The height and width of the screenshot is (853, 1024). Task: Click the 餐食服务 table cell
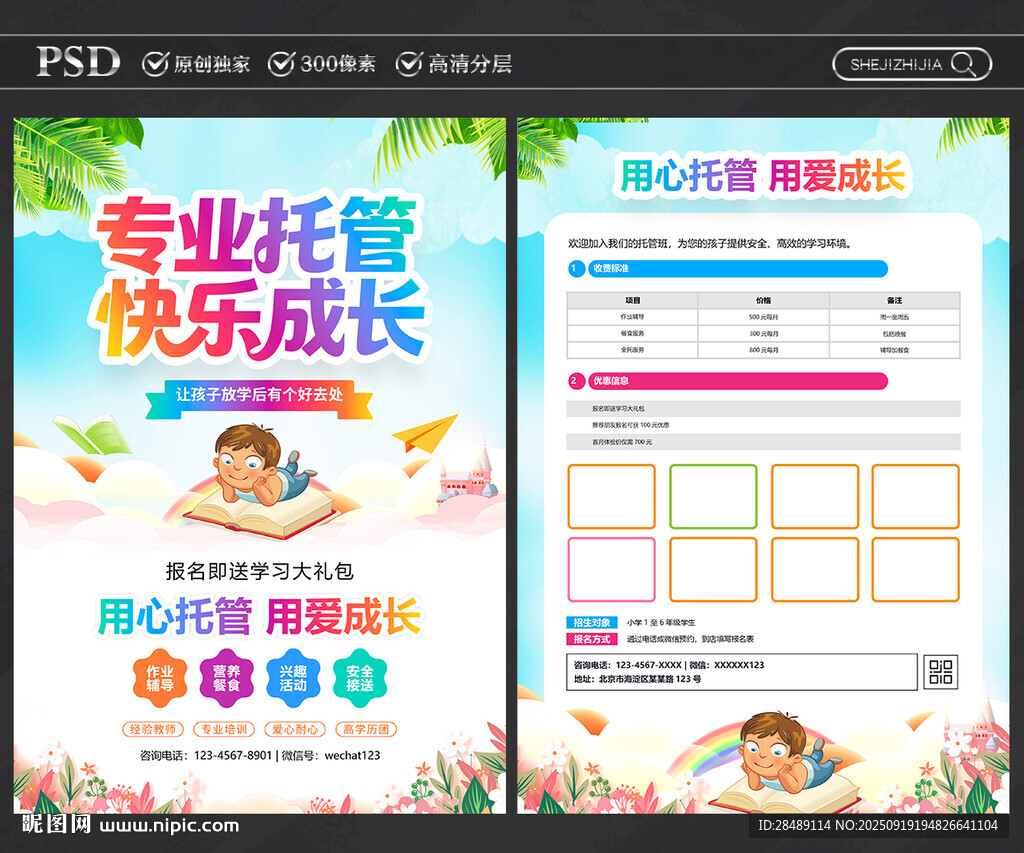click(x=633, y=333)
